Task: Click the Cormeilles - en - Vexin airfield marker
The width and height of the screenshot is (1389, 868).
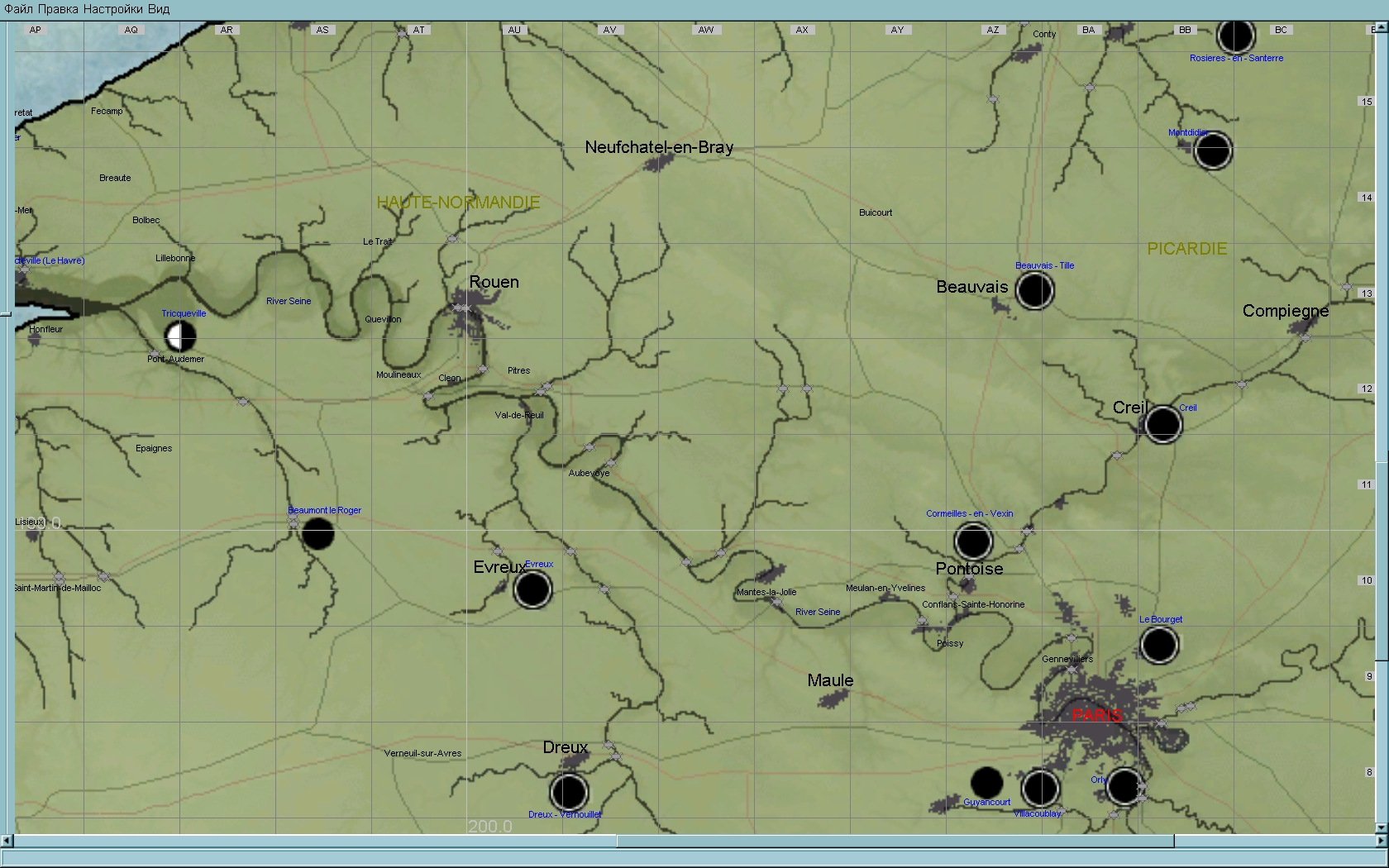Action: 973,542
